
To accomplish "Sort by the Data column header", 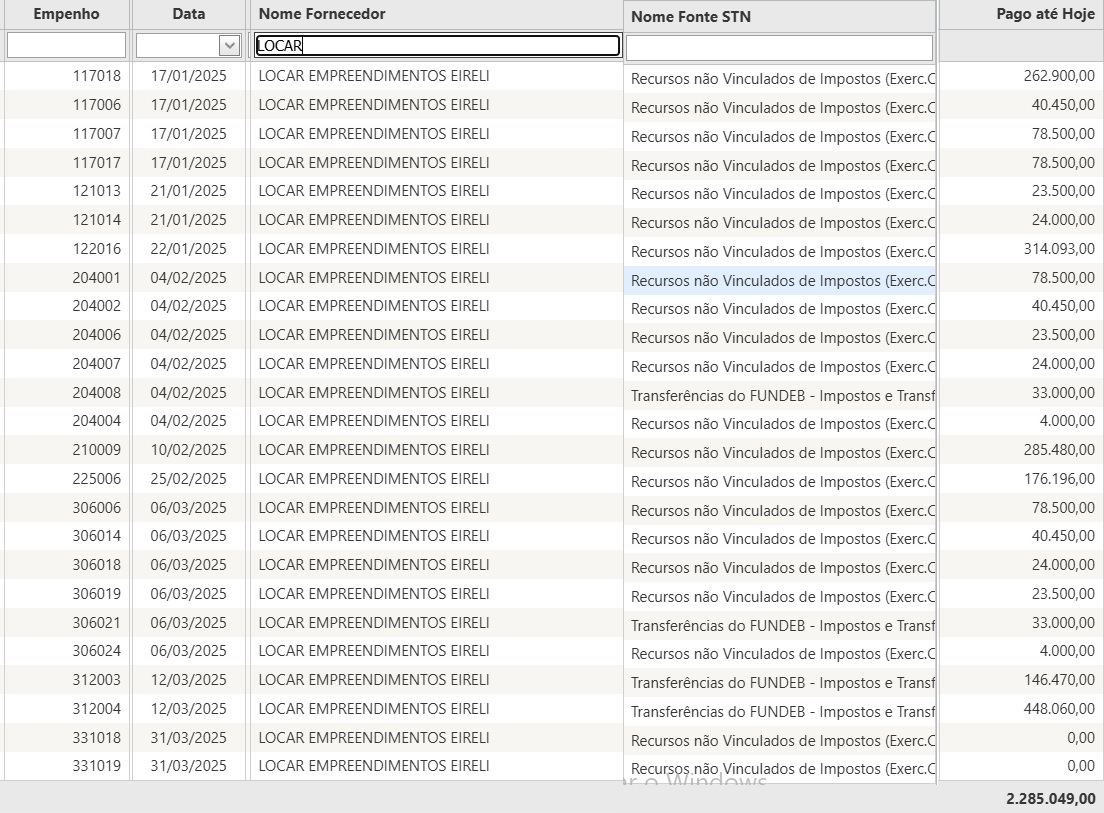I will tap(188, 14).
